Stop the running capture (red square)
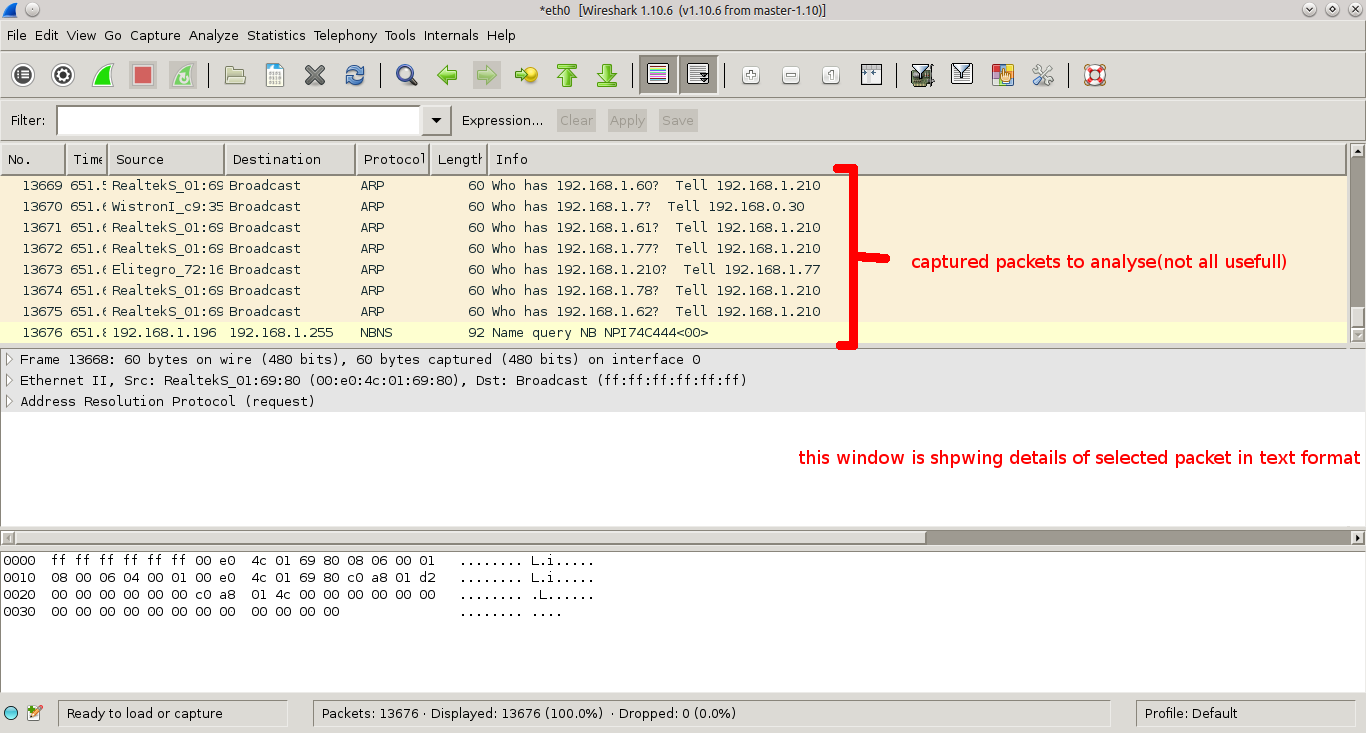 point(143,75)
